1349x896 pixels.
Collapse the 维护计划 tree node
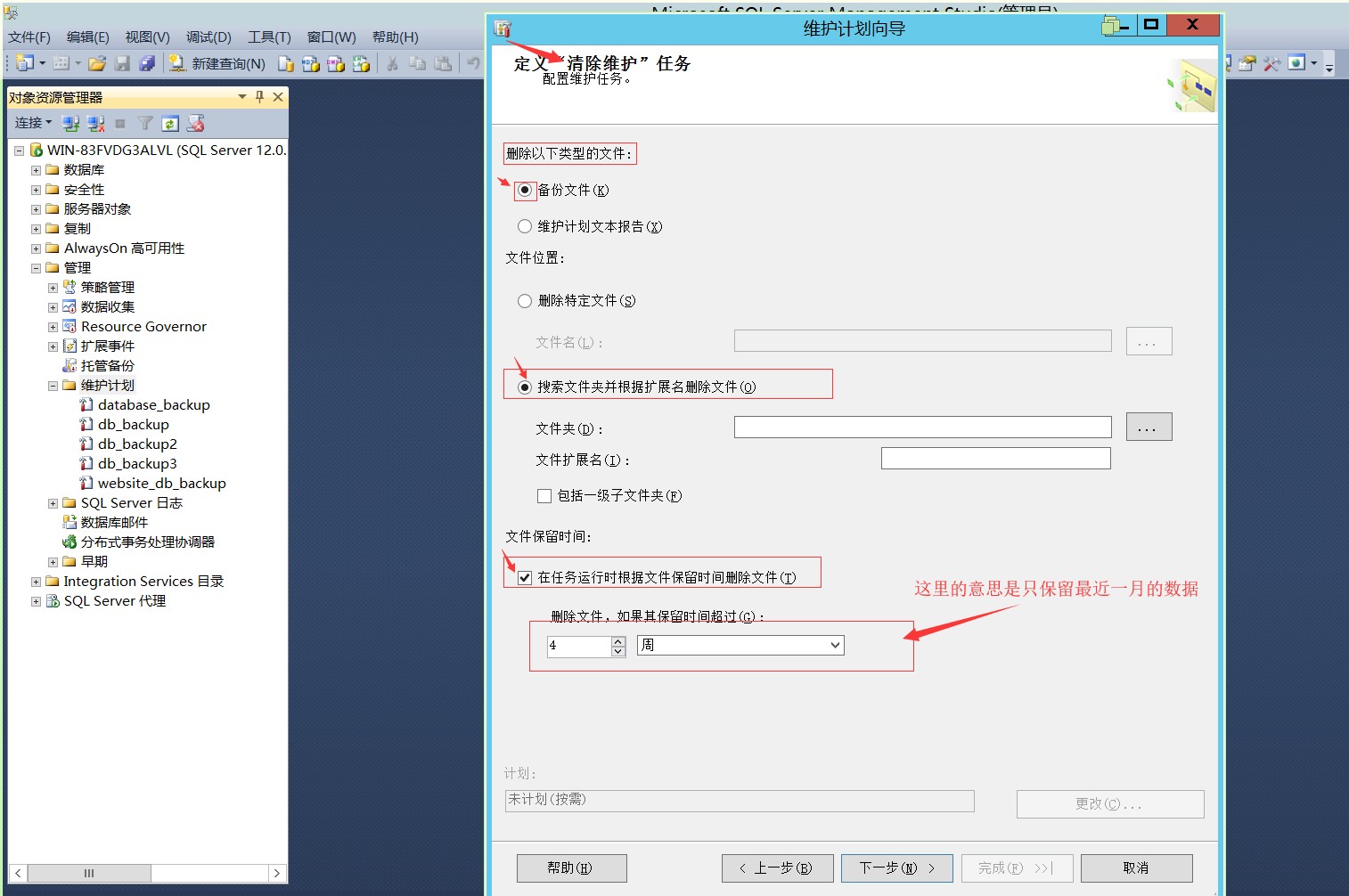[x=52, y=386]
